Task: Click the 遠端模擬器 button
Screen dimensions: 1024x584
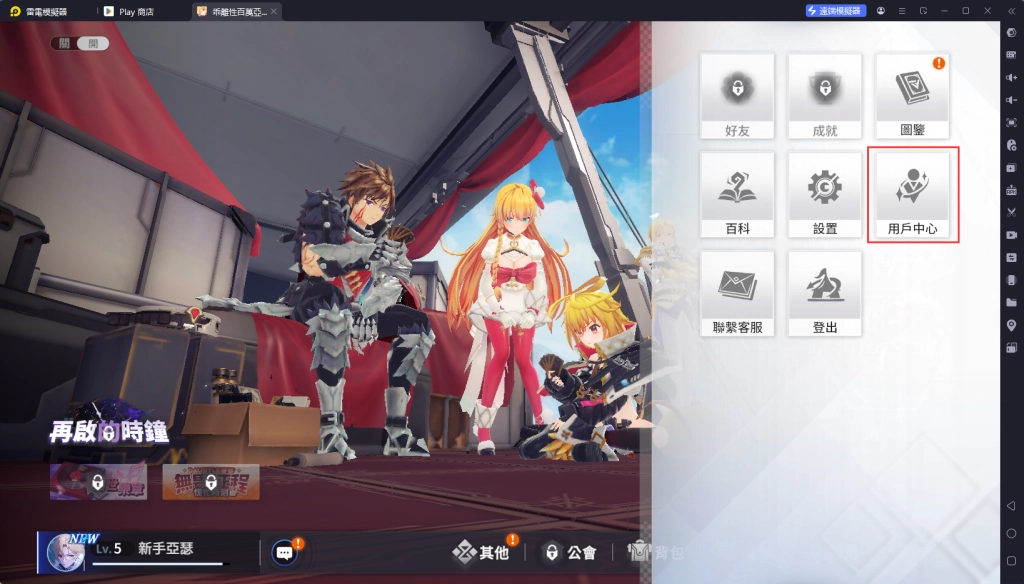Action: (836, 10)
